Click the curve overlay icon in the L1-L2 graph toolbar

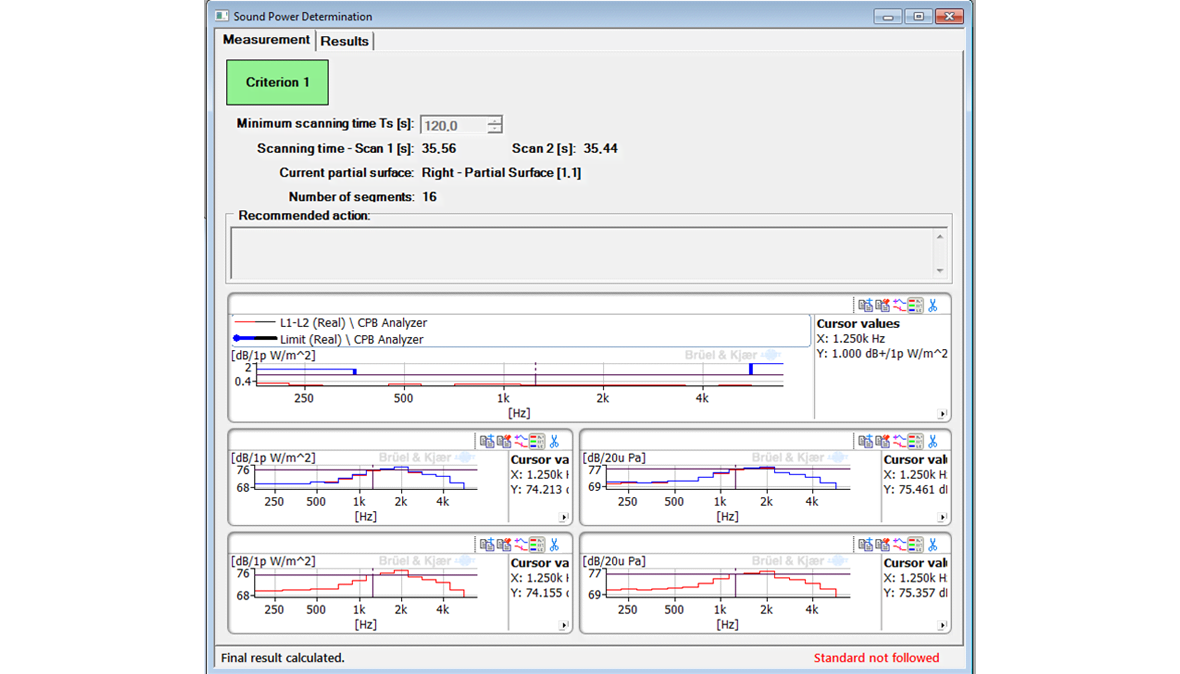pyautogui.click(x=899, y=305)
